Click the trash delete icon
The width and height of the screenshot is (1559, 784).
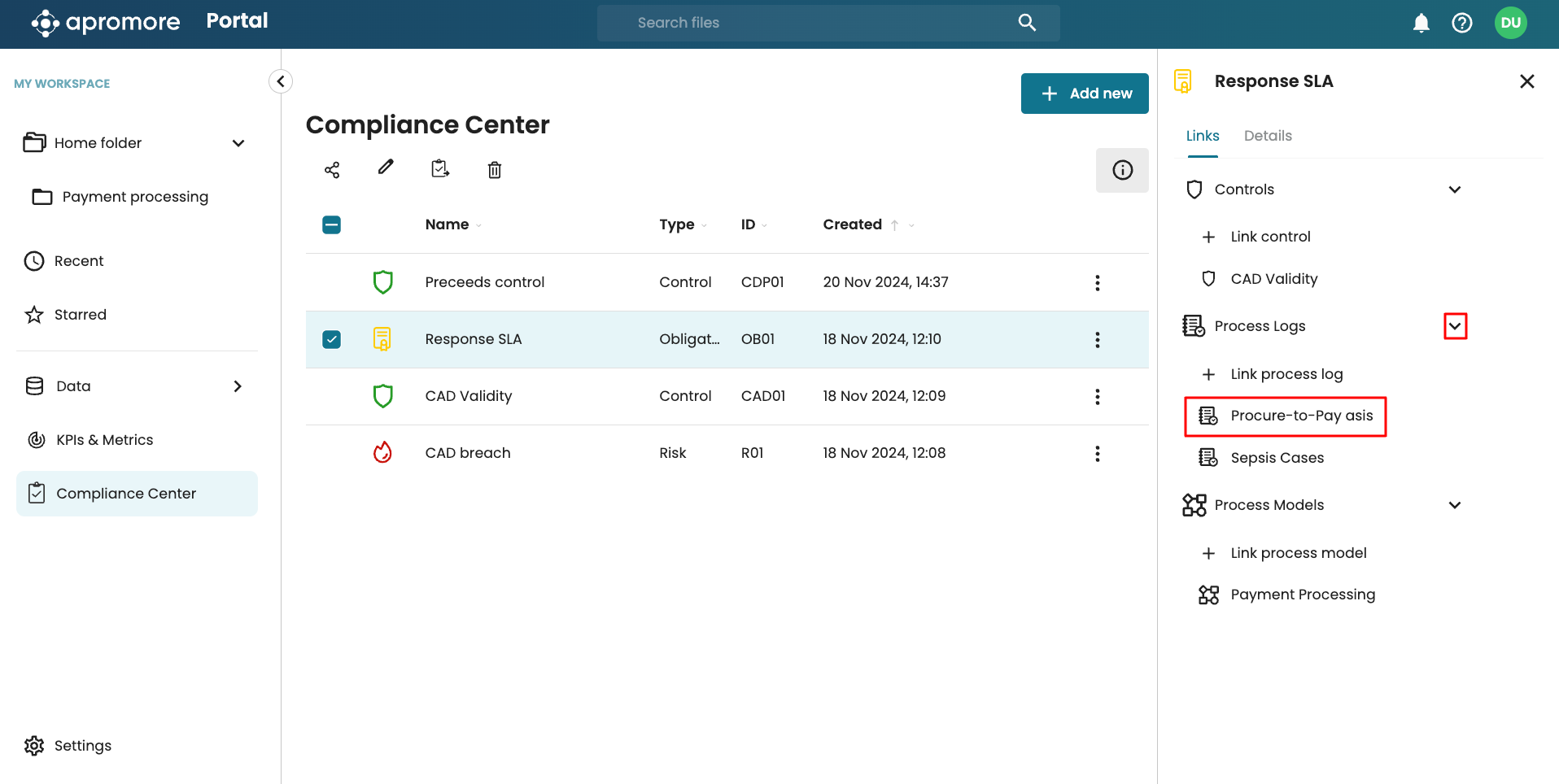[494, 170]
